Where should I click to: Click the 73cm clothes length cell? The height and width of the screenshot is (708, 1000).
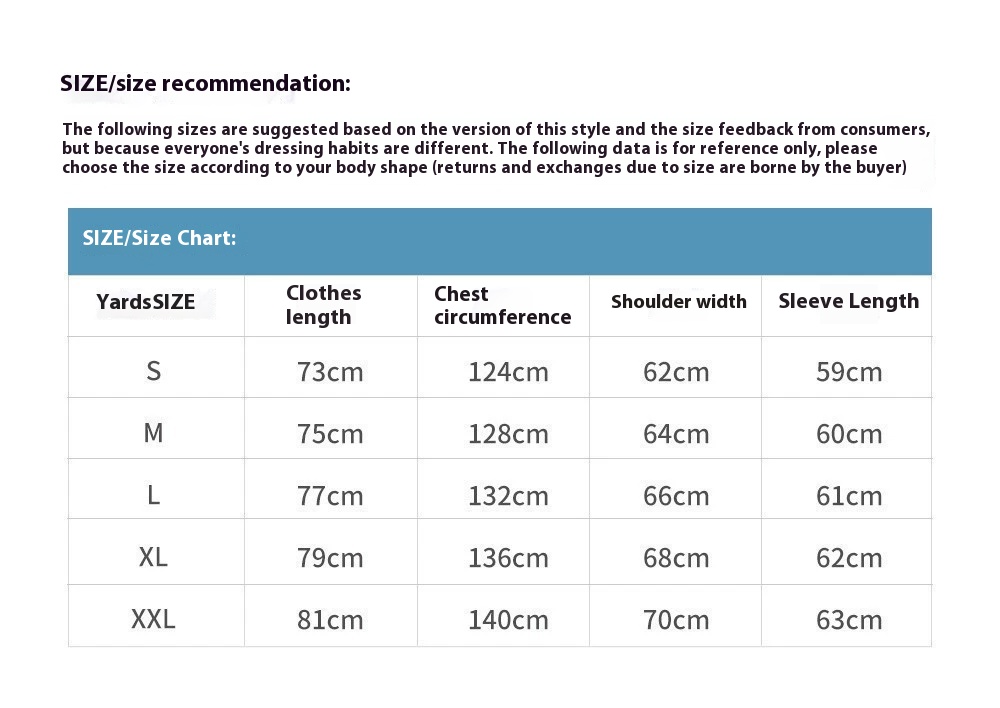330,373
